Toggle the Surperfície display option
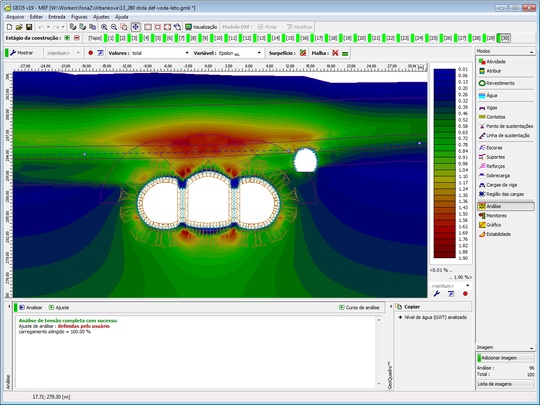The width and height of the screenshot is (540, 405). (x=303, y=53)
